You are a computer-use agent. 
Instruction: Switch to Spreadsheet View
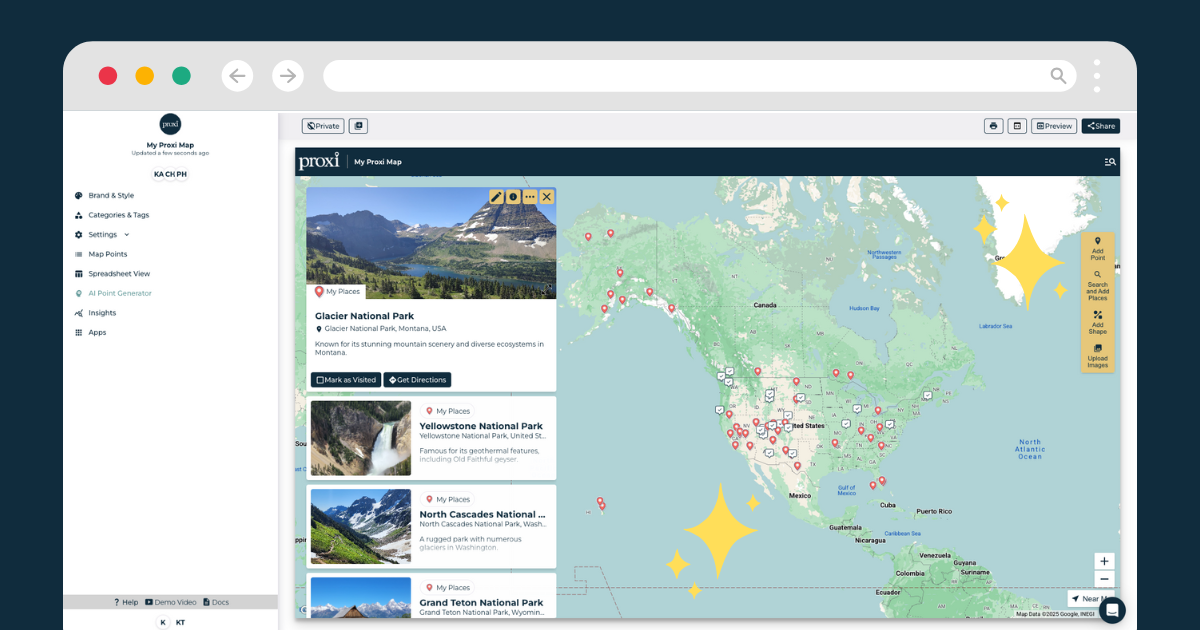pyautogui.click(x=112, y=274)
